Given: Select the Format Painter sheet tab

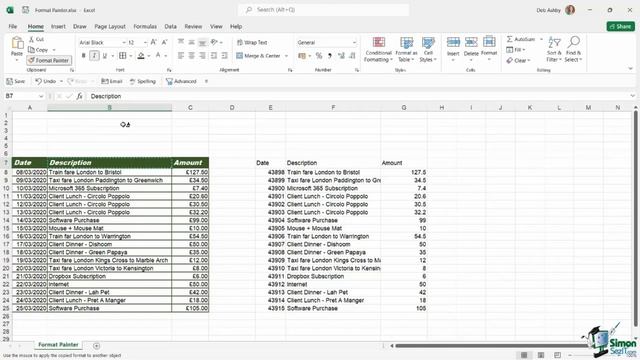Looking at the screenshot, I should 58,345.
